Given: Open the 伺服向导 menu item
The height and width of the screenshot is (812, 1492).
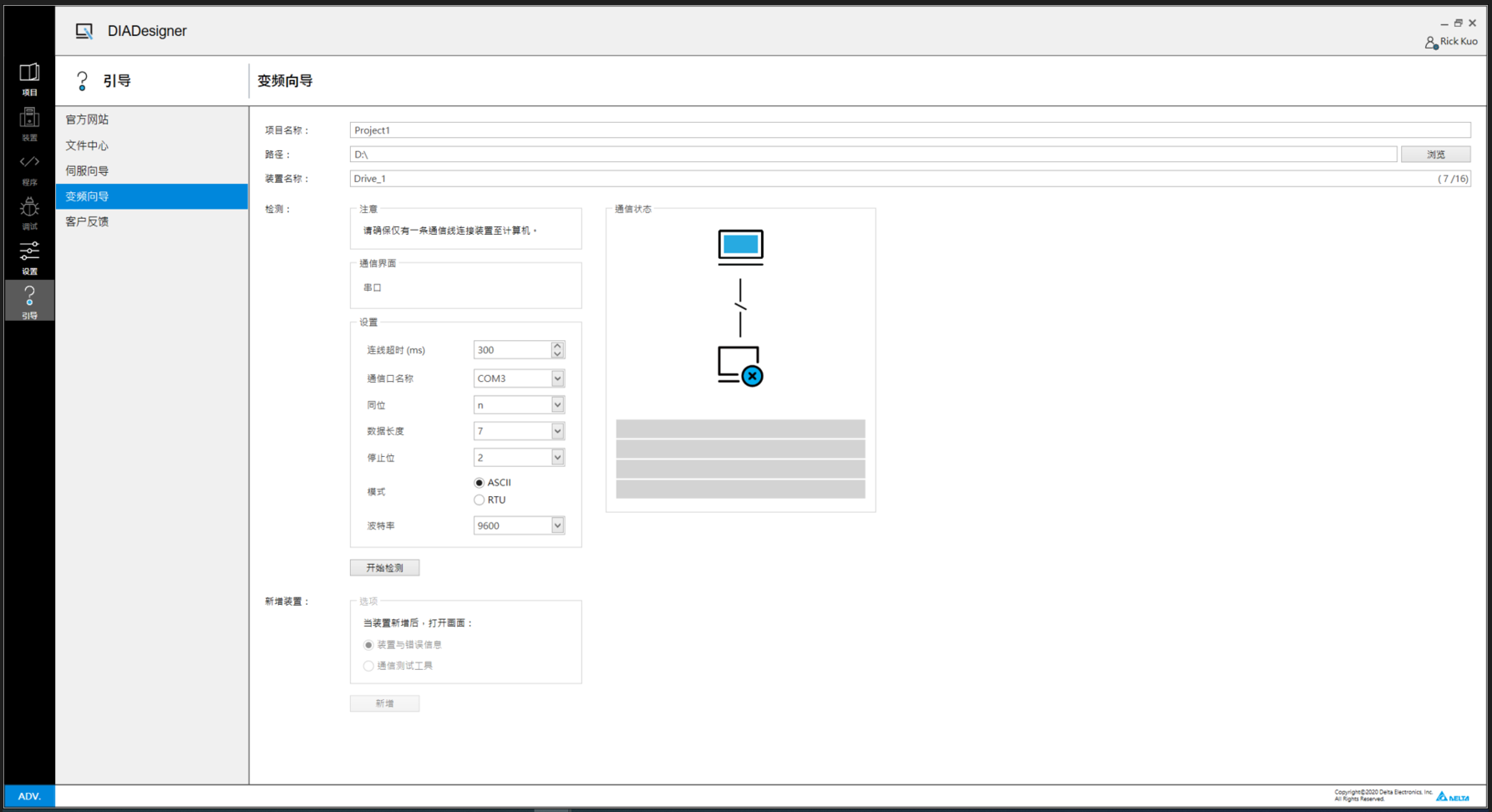Looking at the screenshot, I should click(88, 171).
